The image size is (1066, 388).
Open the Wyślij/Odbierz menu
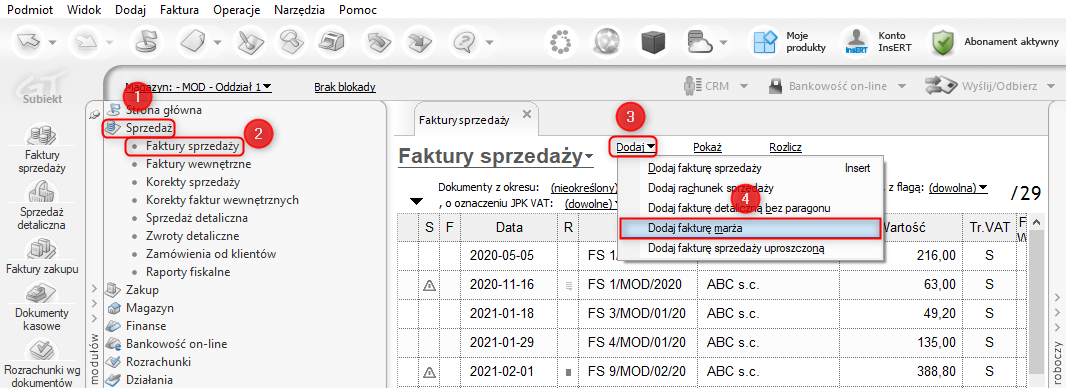(991, 86)
